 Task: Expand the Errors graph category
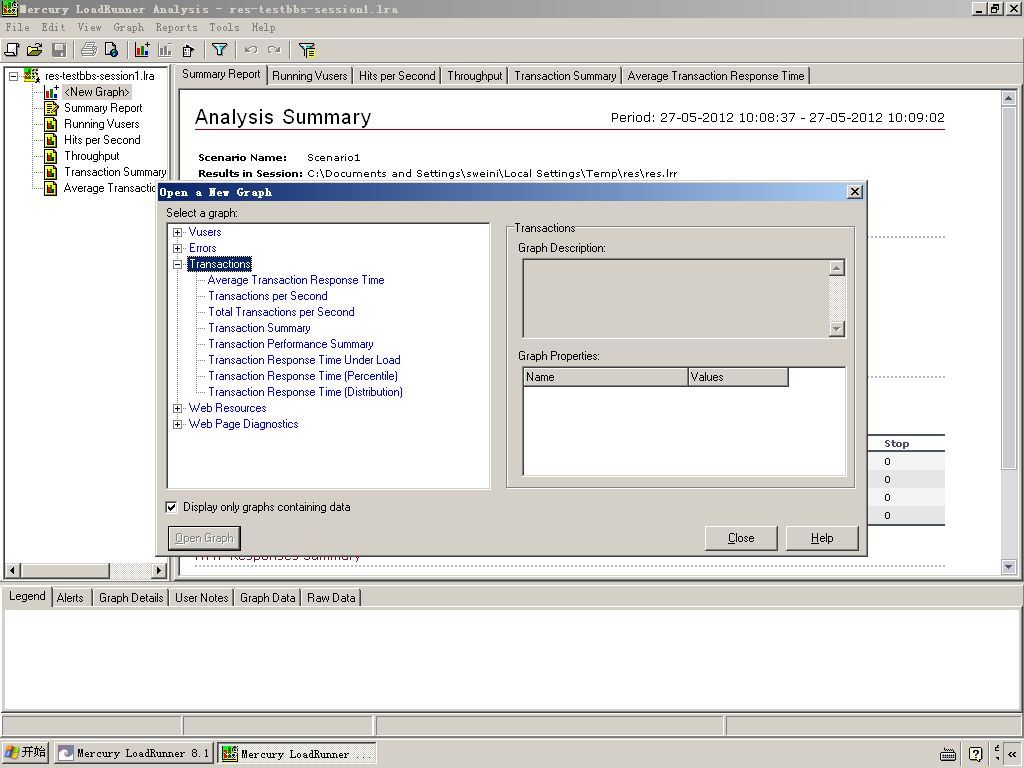[178, 248]
